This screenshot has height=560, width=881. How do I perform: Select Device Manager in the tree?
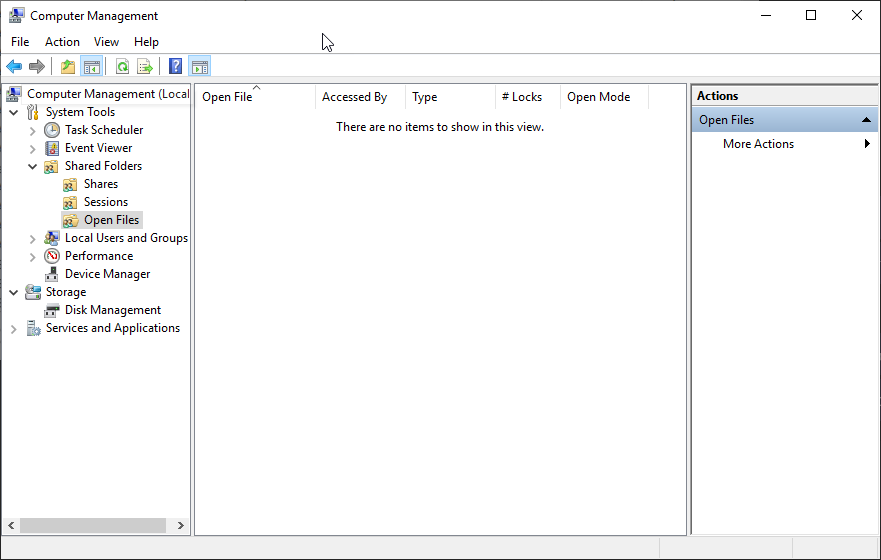click(107, 274)
